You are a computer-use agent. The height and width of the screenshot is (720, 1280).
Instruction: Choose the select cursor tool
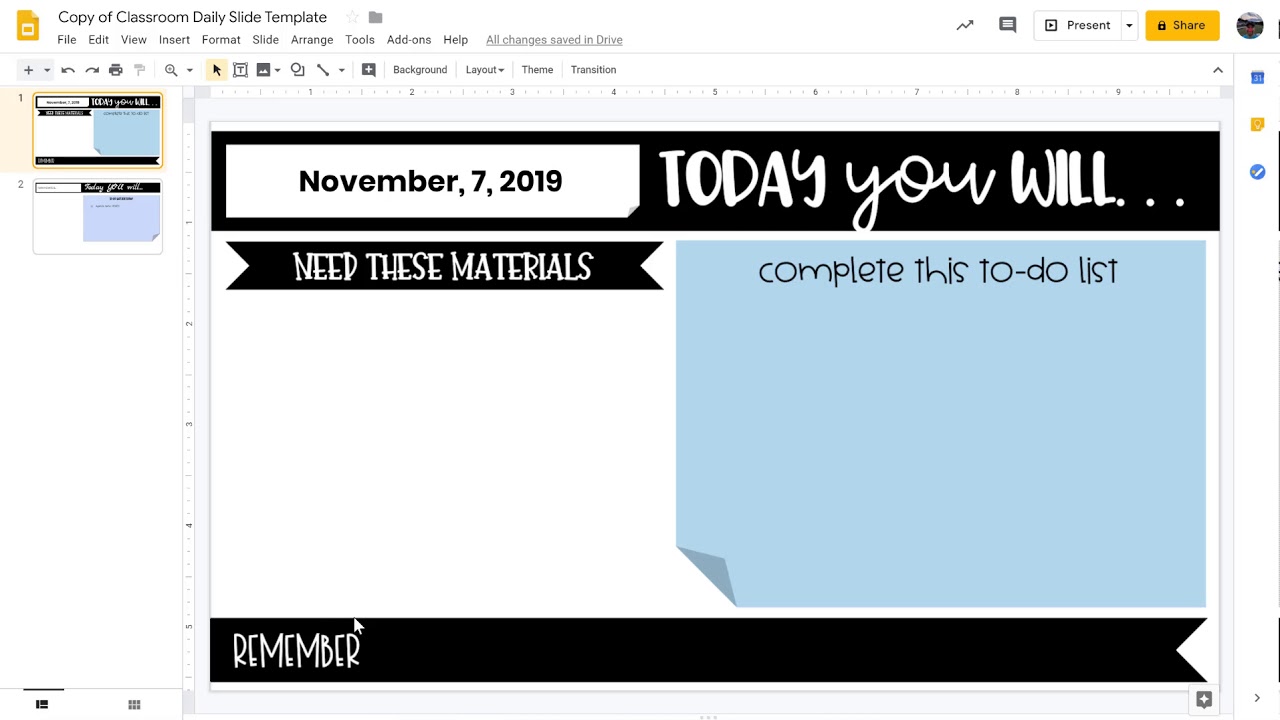[x=216, y=70]
